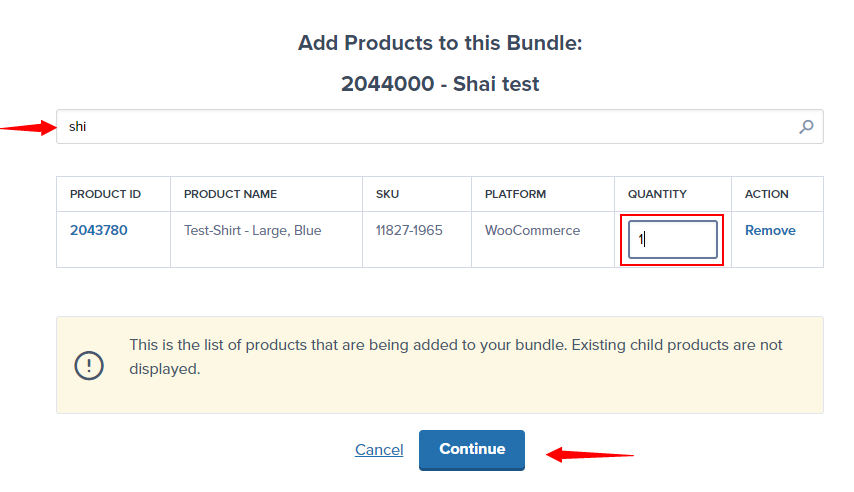Image resolution: width=854 pixels, height=492 pixels.
Task: Click the PRODUCT NAME column header
Action: 231,194
